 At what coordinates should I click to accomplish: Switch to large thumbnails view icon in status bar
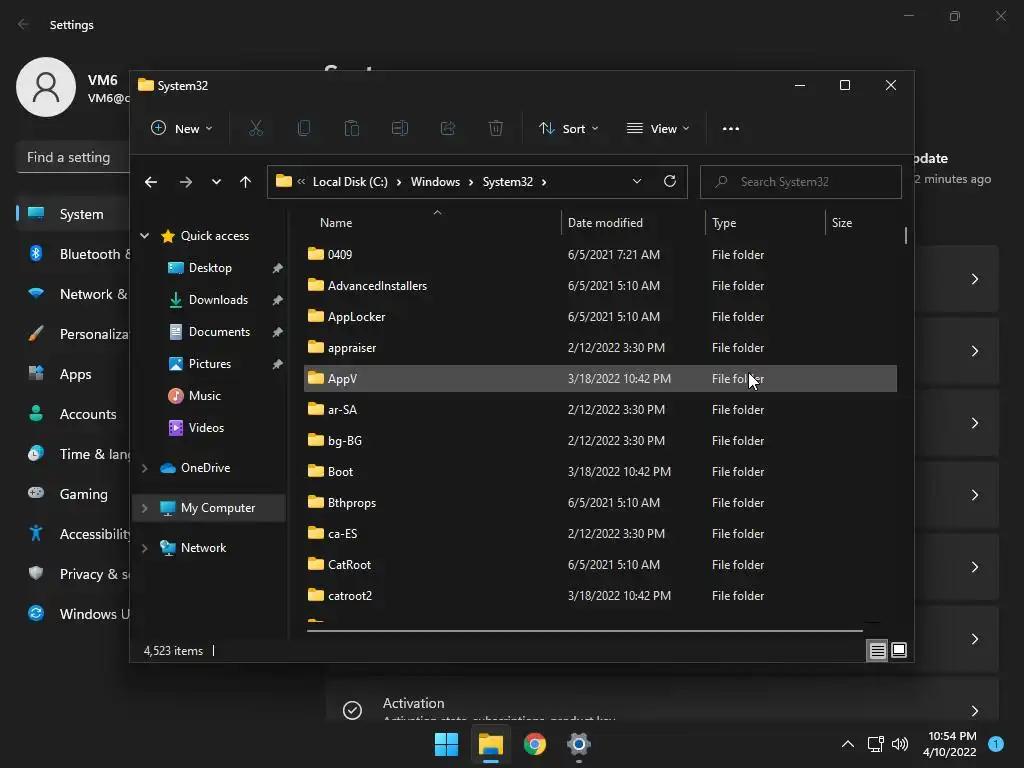899,650
